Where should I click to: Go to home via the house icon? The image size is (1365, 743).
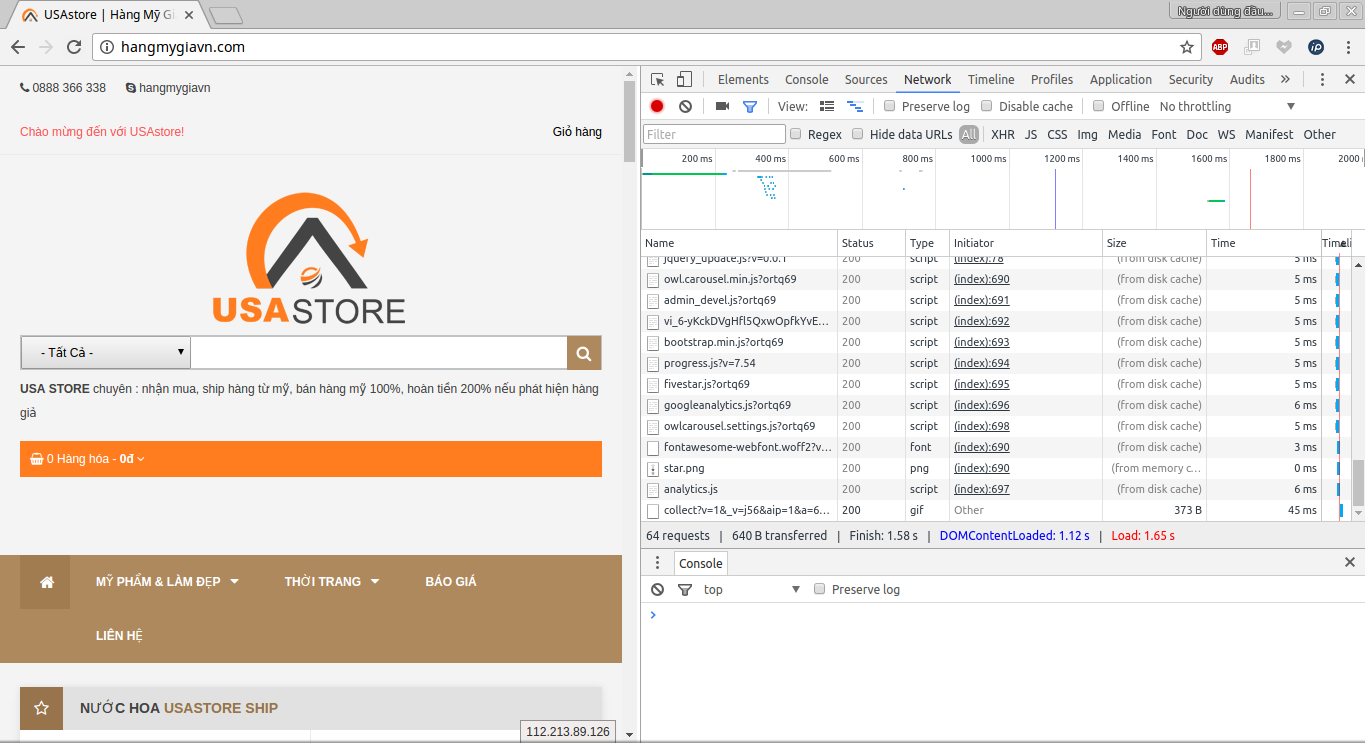tap(47, 582)
